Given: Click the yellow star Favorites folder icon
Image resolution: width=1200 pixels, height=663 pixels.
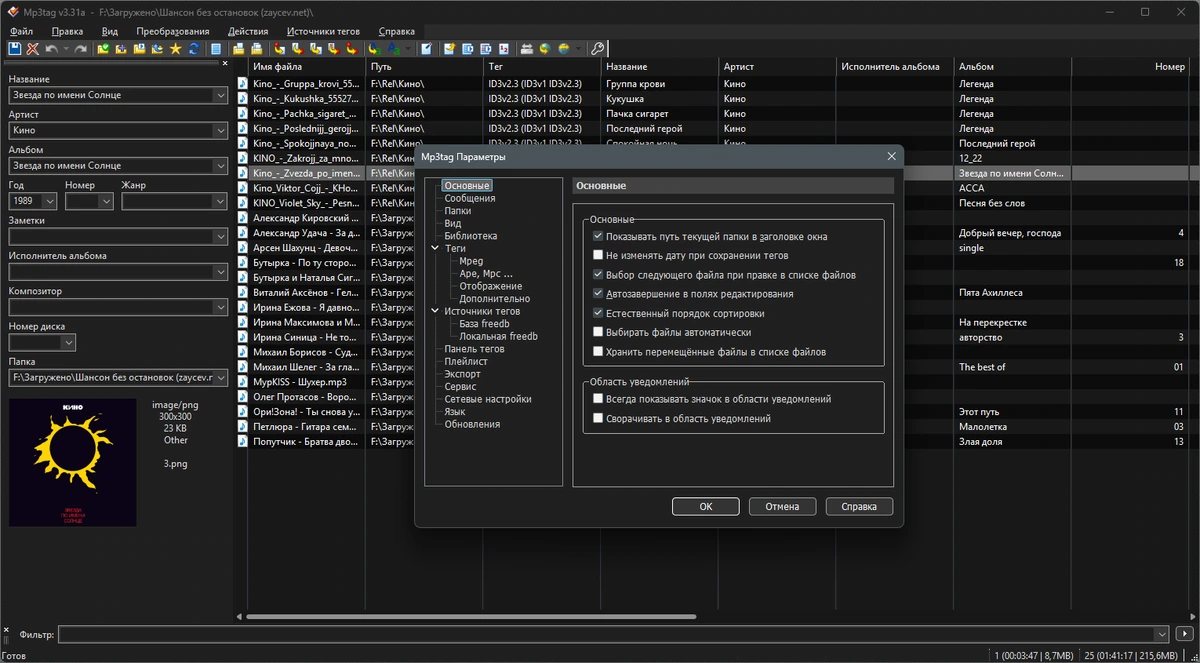Looking at the screenshot, I should pos(176,48).
